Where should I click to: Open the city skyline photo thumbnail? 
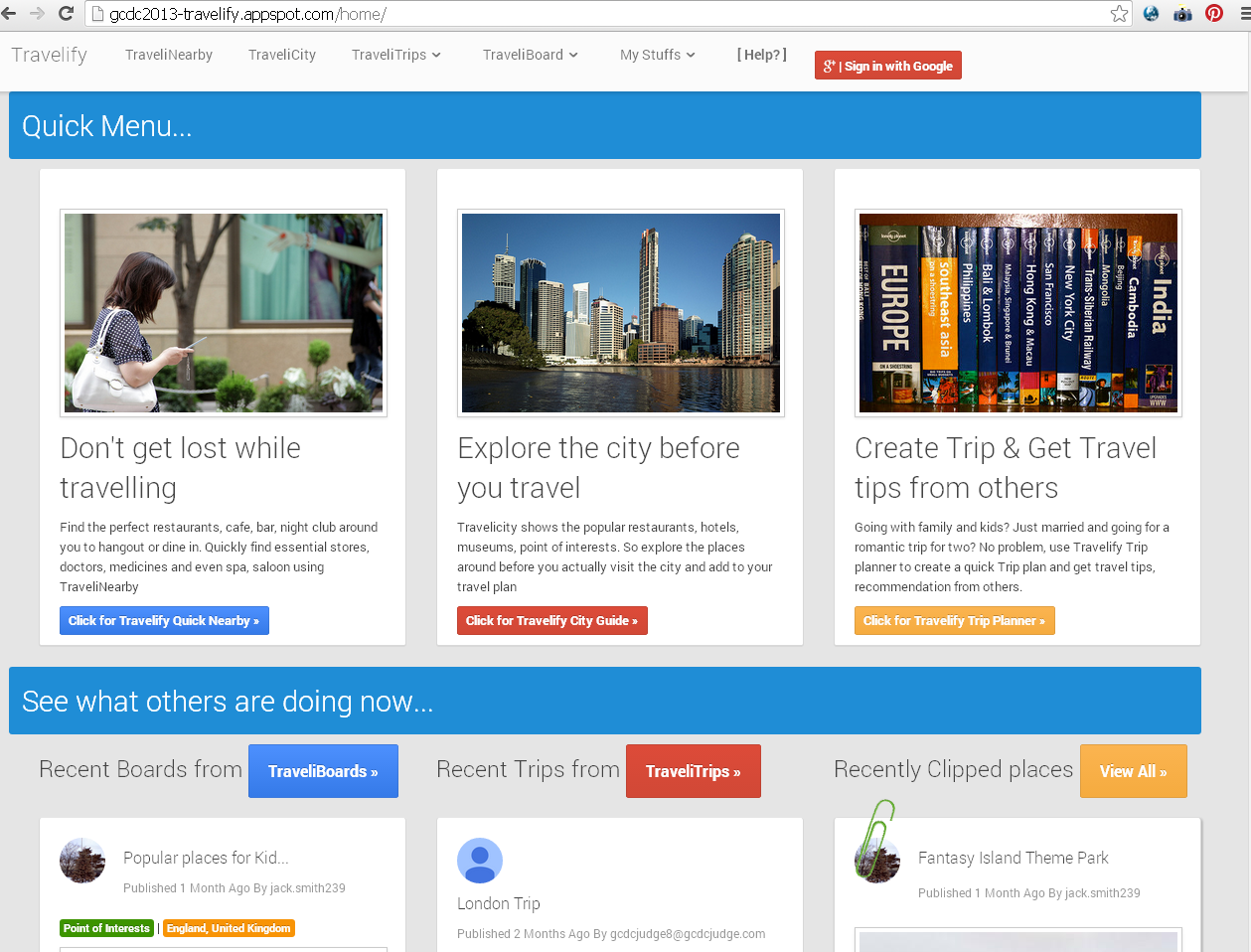[x=621, y=313]
